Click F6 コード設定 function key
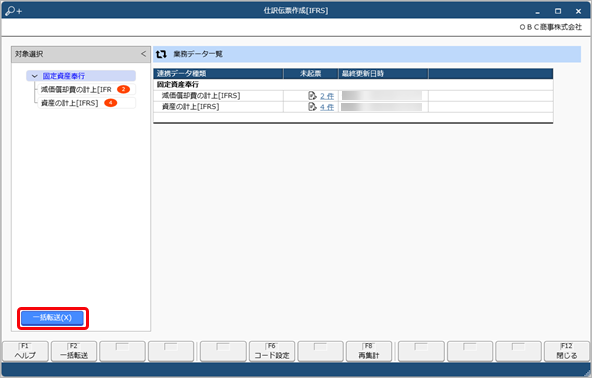 (x=272, y=351)
